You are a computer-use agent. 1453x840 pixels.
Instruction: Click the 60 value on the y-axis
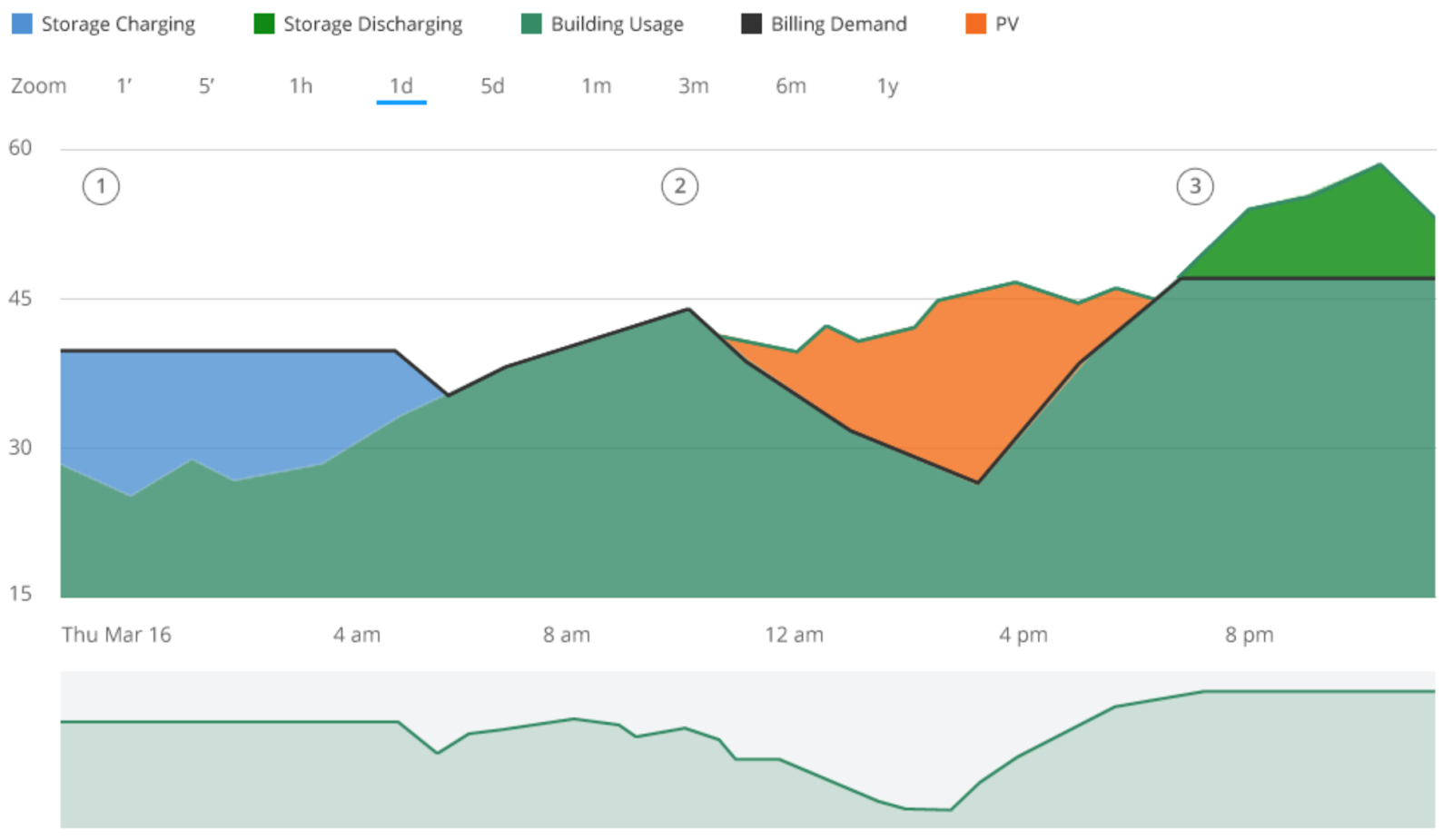click(x=20, y=148)
